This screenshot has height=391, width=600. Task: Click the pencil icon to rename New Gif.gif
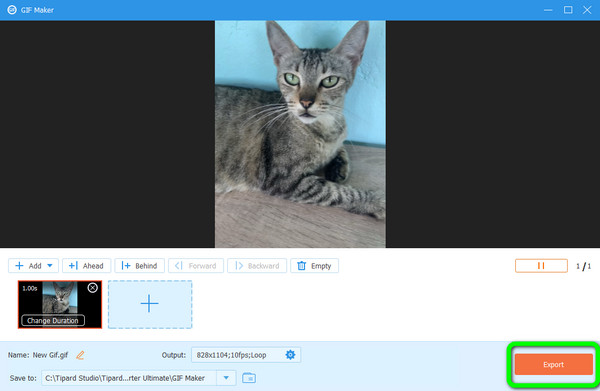coord(80,355)
